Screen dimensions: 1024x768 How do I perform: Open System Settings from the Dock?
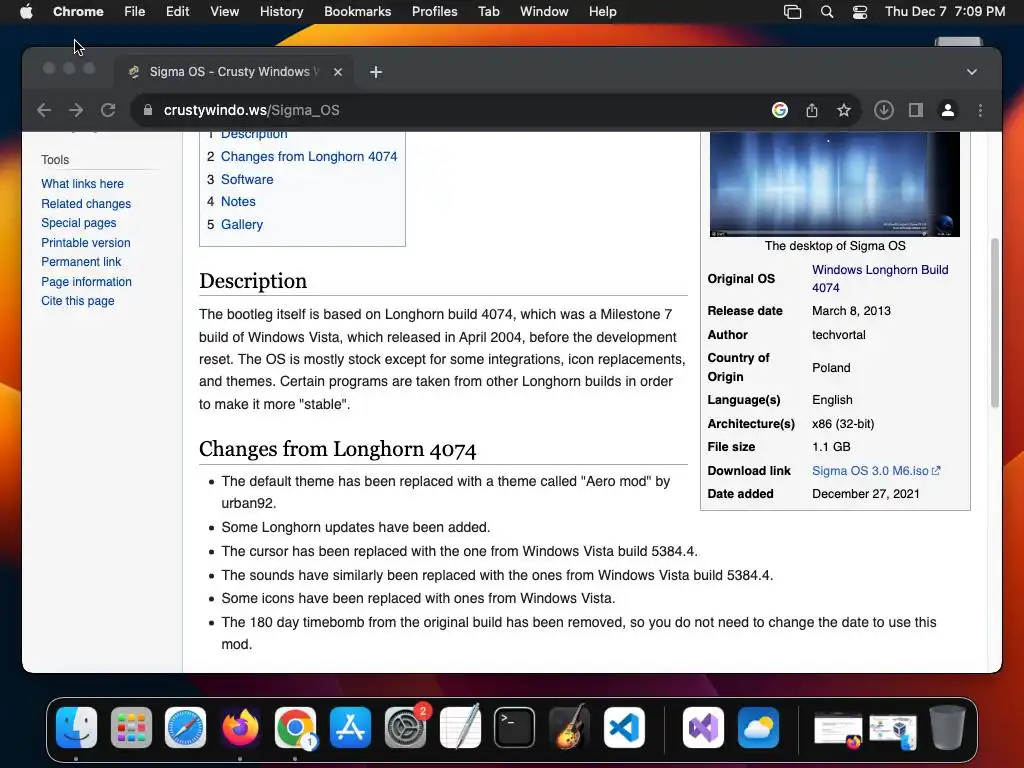coord(405,728)
